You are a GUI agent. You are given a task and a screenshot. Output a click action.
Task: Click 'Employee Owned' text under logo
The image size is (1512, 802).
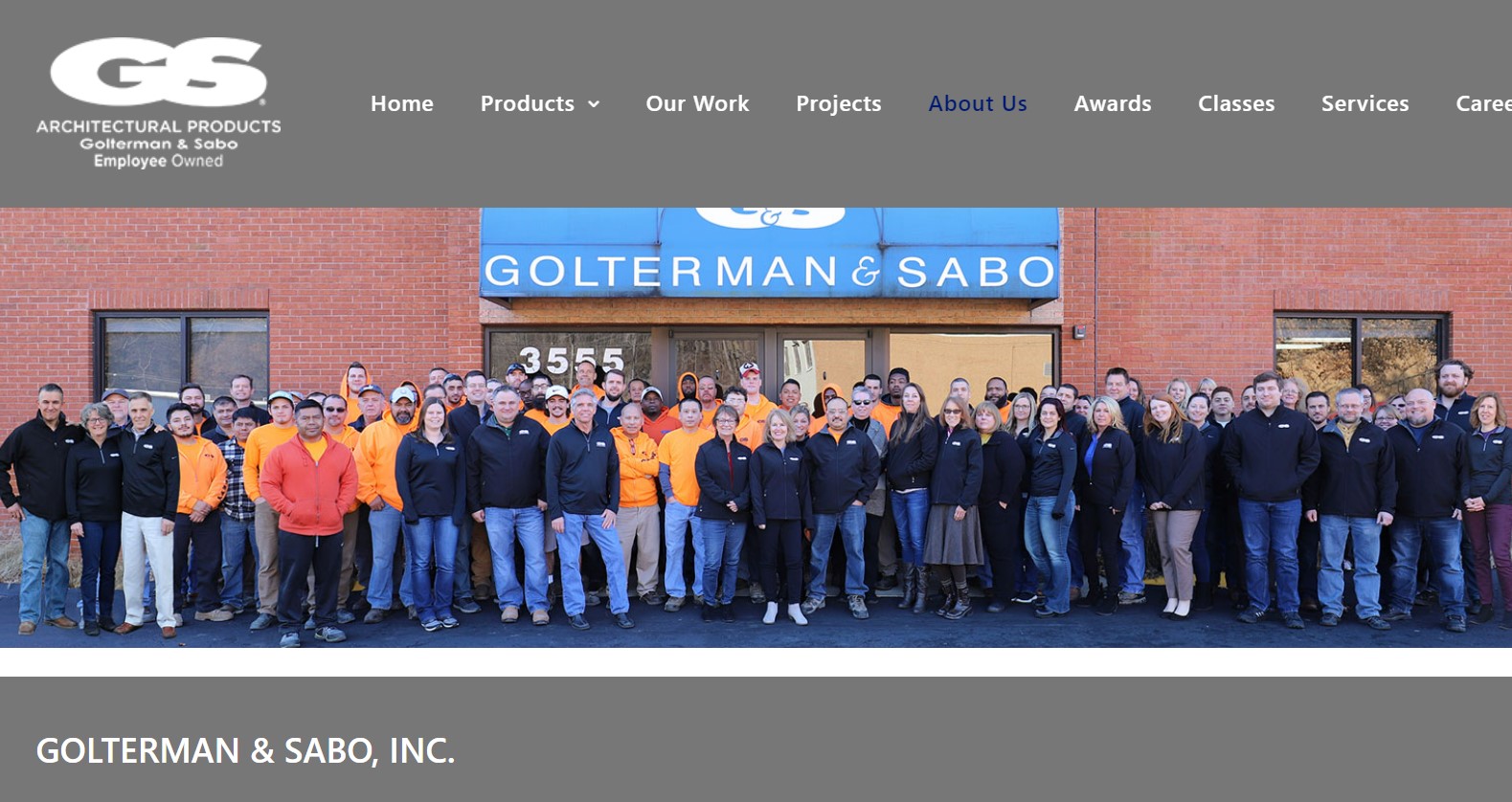(158, 161)
